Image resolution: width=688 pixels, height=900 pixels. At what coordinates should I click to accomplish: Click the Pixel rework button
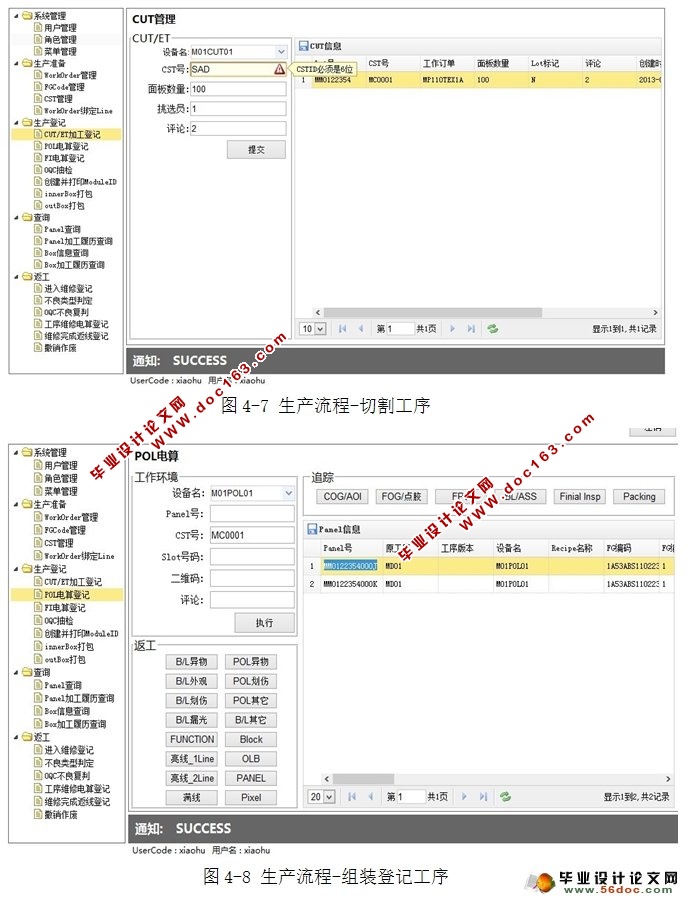tap(251, 797)
